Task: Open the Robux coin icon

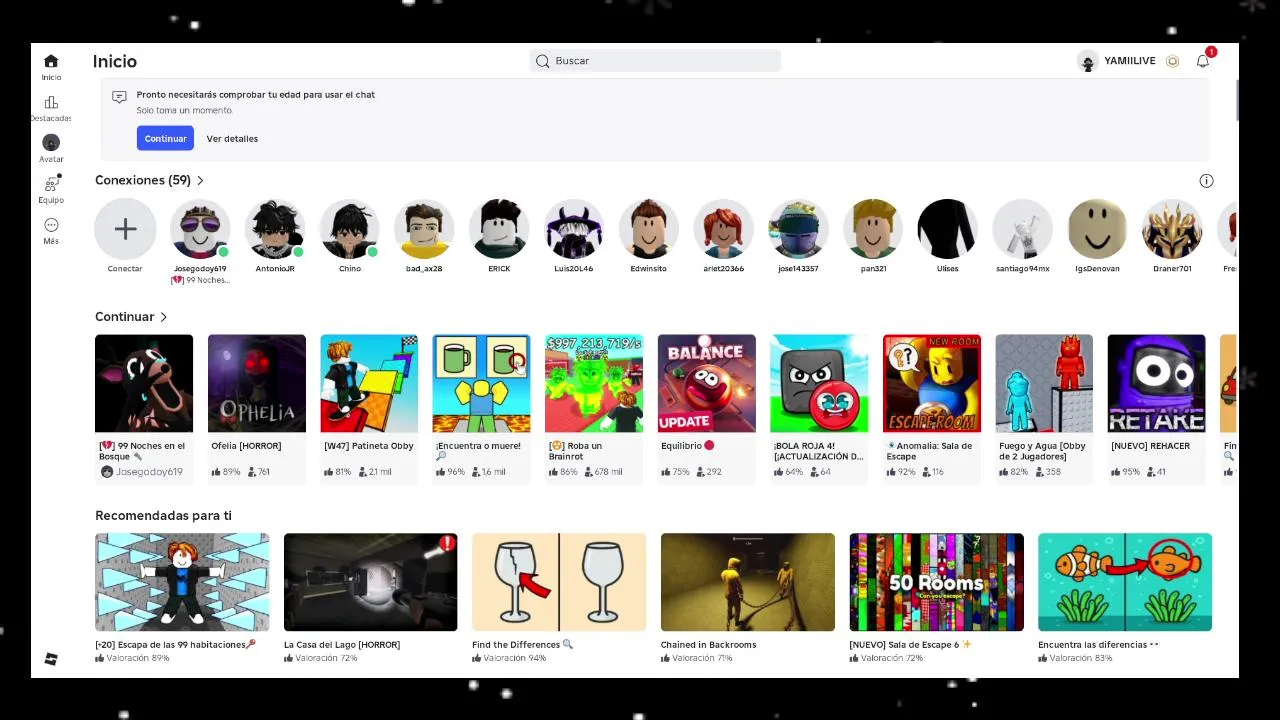Action: coord(1172,61)
